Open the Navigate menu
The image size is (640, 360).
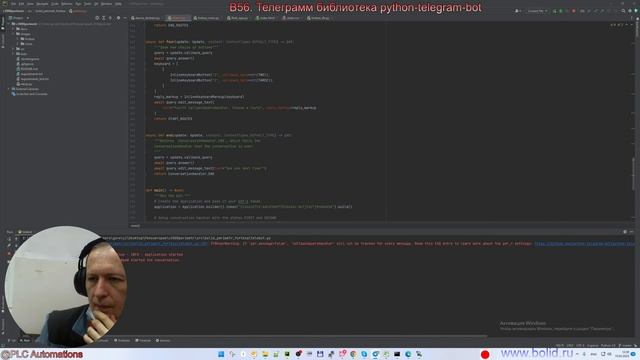tap(42, 4)
